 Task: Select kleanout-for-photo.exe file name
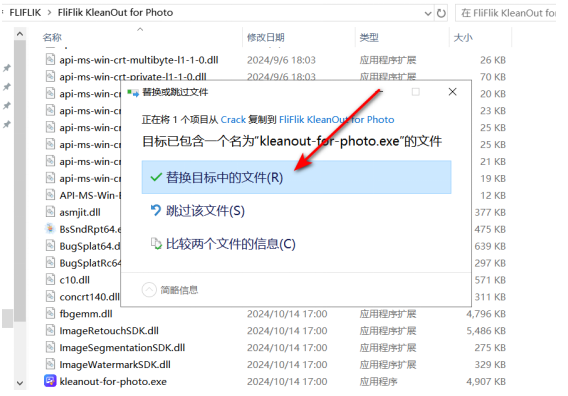pyautogui.click(x=113, y=382)
